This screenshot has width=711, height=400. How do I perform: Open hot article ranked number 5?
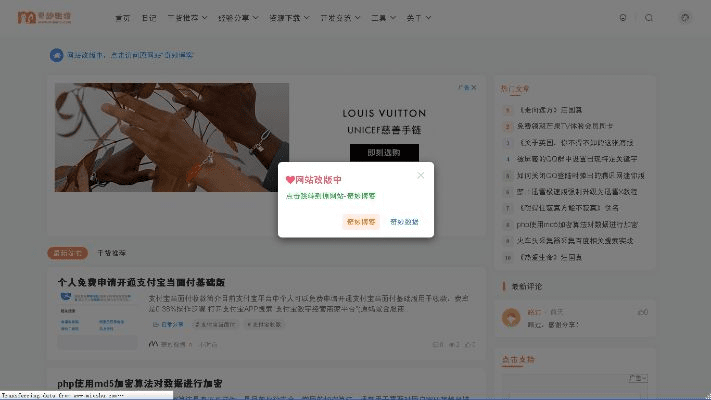pos(581,176)
